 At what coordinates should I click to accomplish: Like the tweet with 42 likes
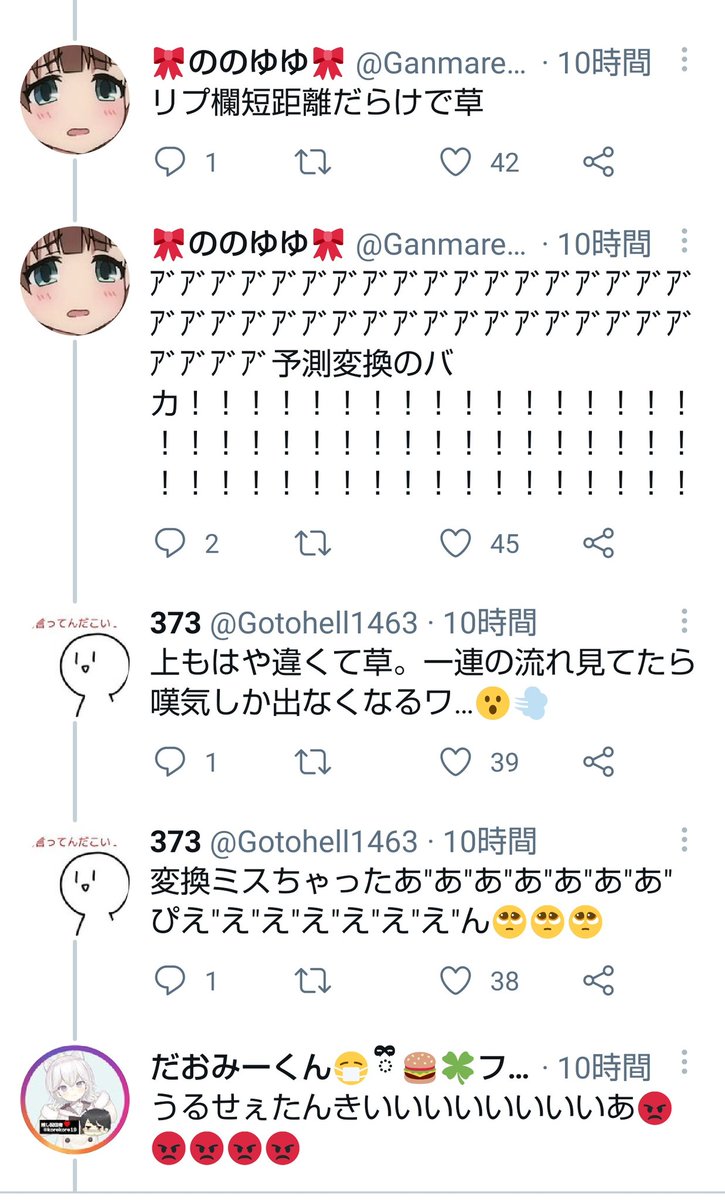[456, 162]
